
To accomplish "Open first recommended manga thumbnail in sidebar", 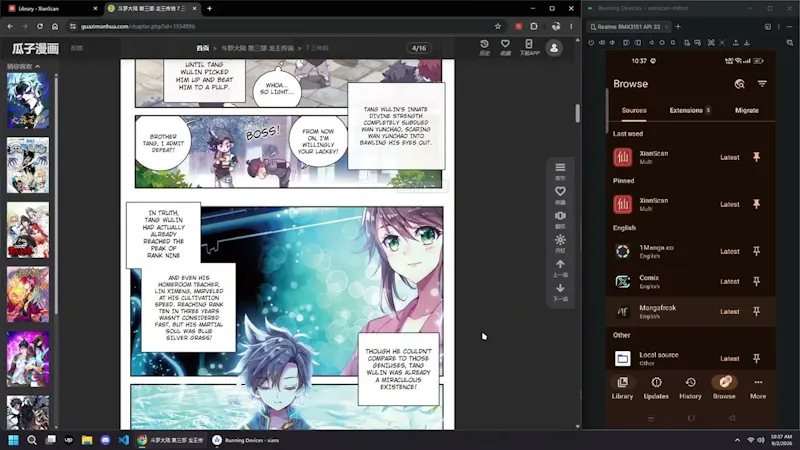I will (x=28, y=101).
